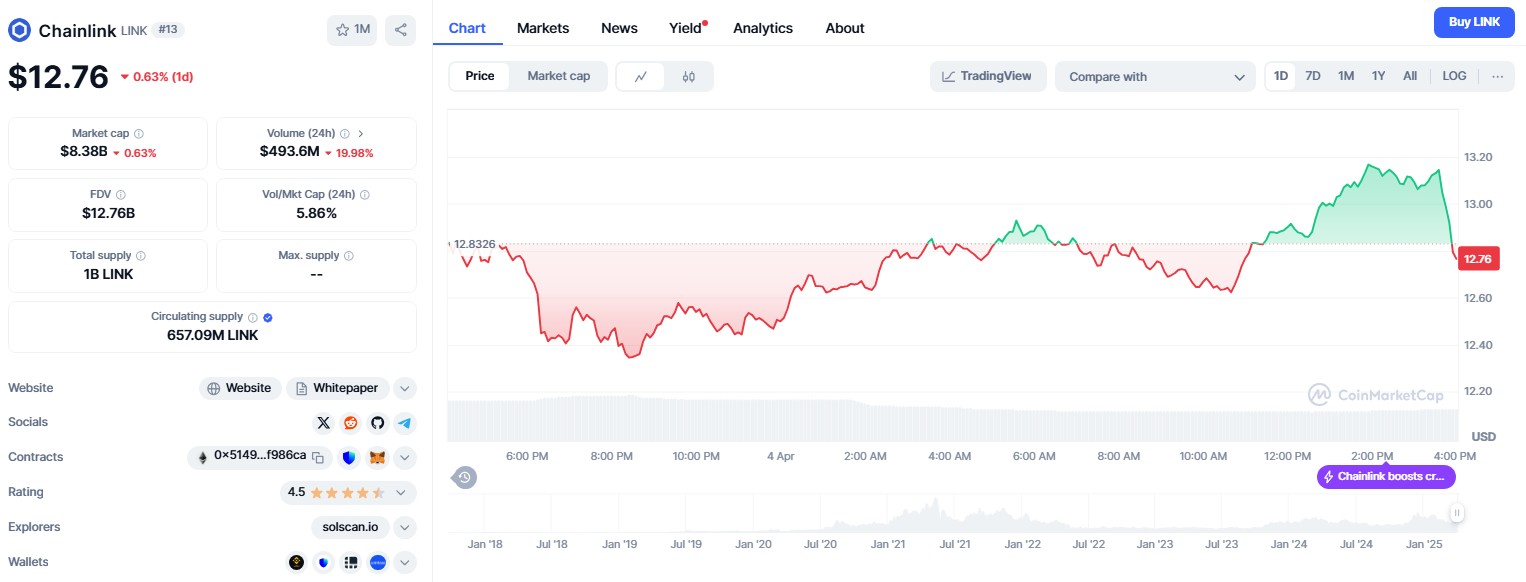Click the chart history clock icon
Image resolution: width=1526 pixels, height=582 pixels.
click(464, 477)
